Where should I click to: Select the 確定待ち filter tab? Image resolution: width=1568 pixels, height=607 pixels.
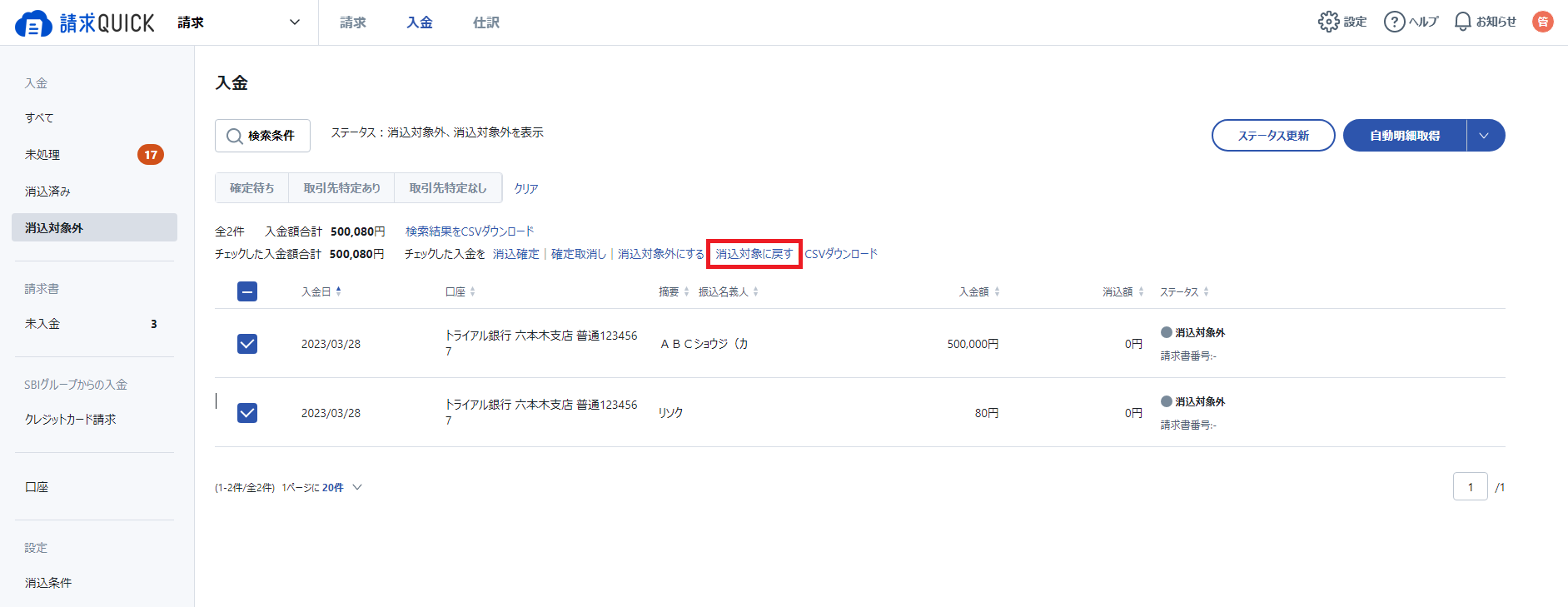(252, 188)
